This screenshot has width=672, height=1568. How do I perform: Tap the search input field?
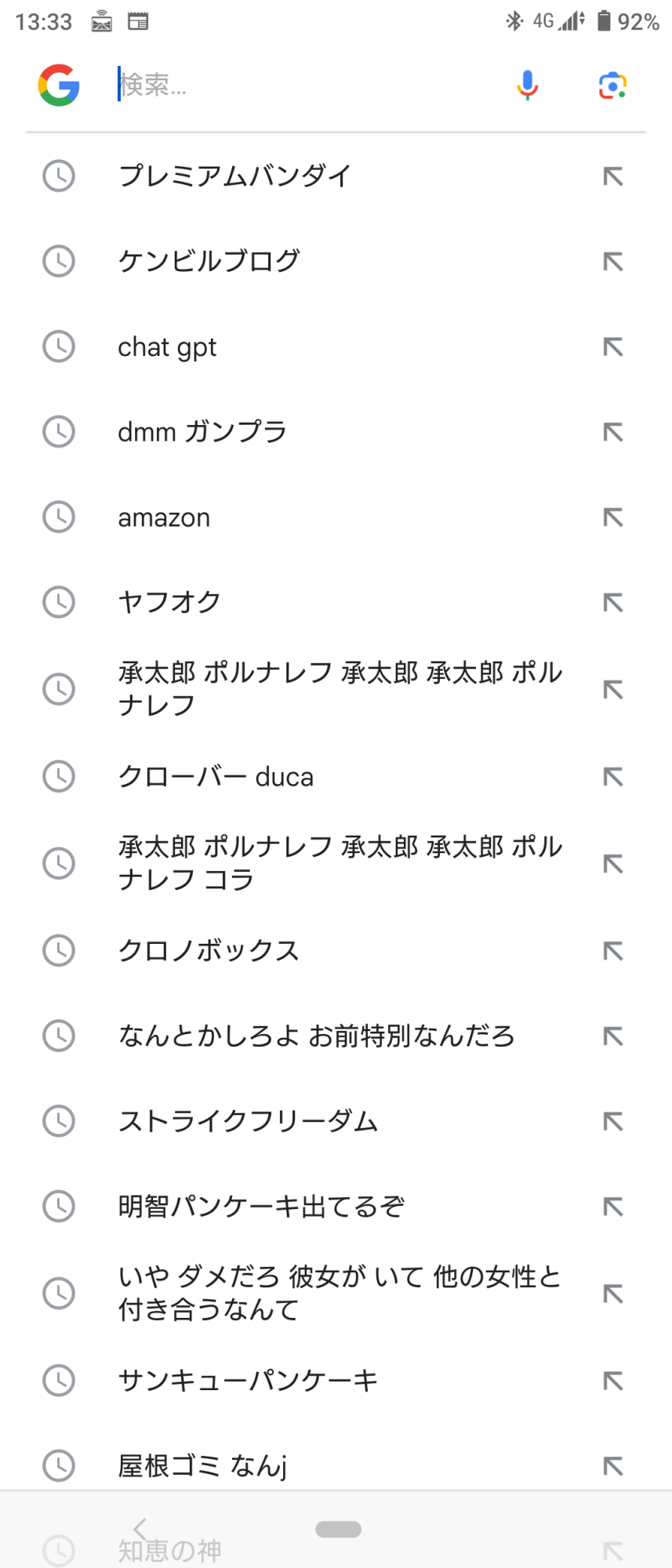306,85
